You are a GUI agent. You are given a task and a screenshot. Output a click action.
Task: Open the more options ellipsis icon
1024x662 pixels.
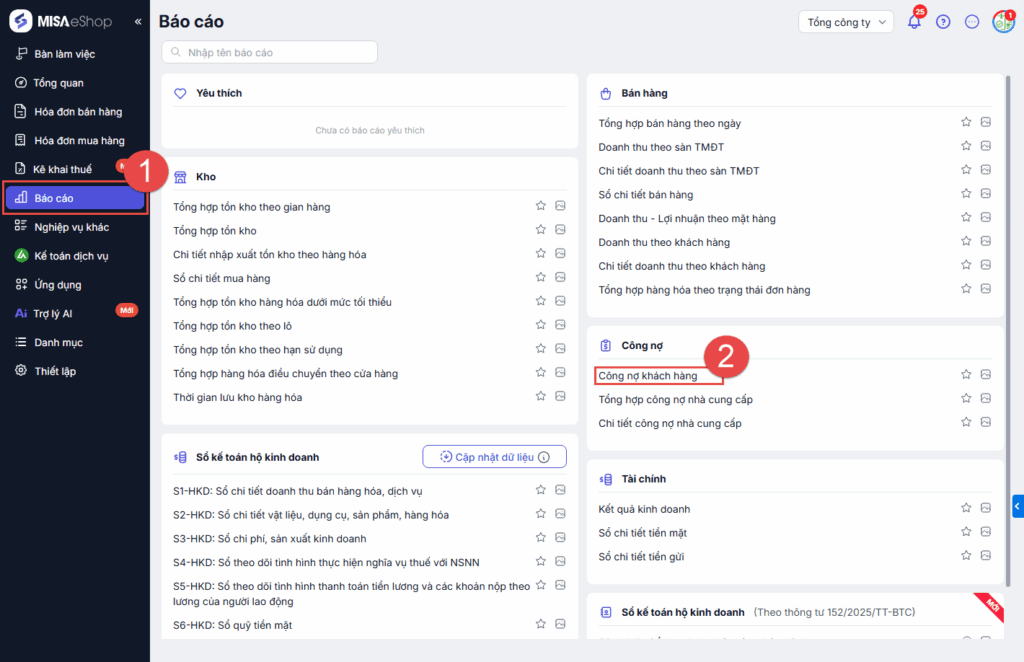971,22
